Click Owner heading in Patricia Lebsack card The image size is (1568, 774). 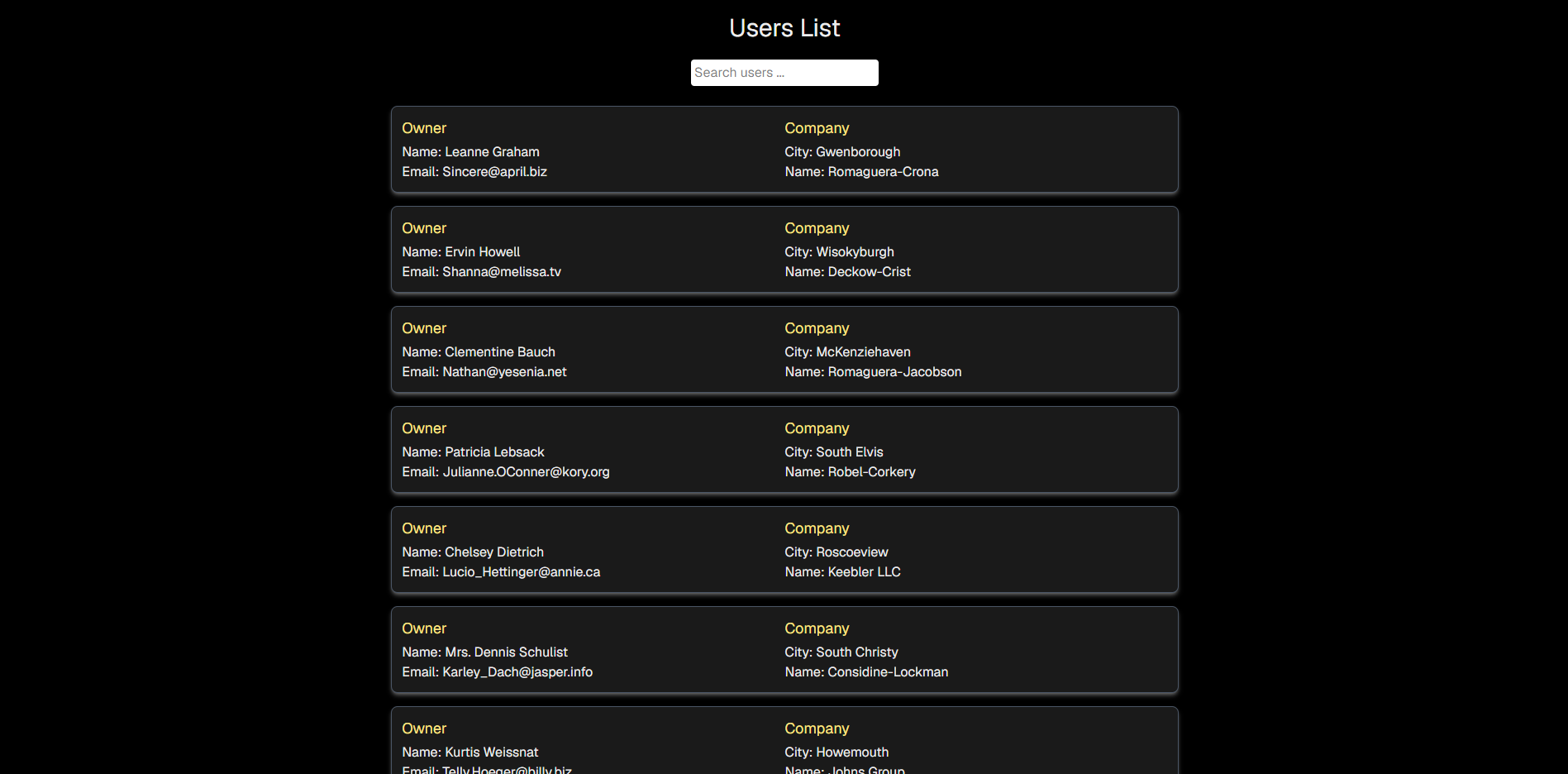tap(424, 428)
